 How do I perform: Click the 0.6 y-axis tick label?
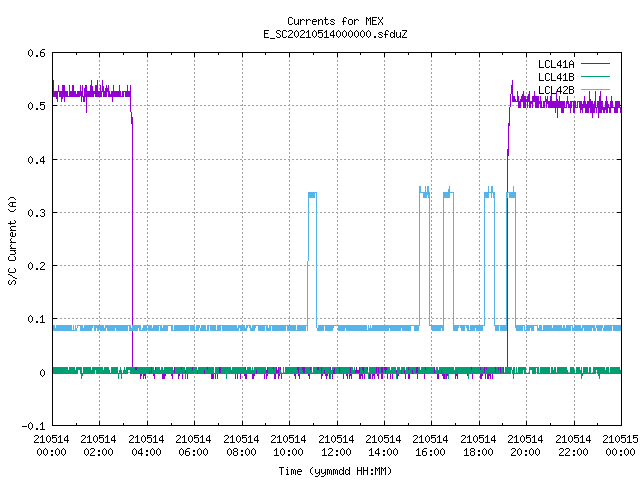pos(36,53)
